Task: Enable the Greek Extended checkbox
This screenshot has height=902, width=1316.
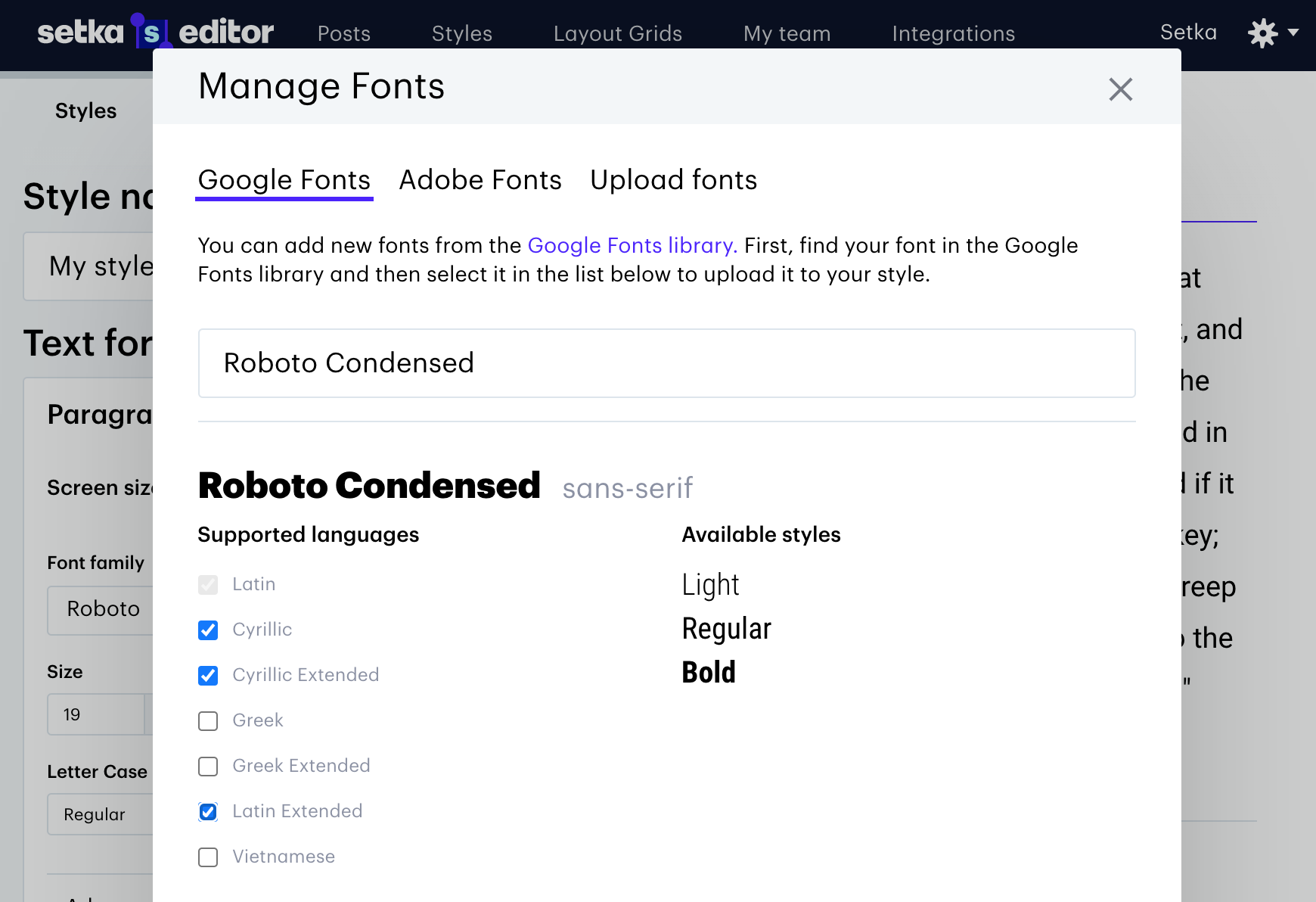Action: [208, 767]
